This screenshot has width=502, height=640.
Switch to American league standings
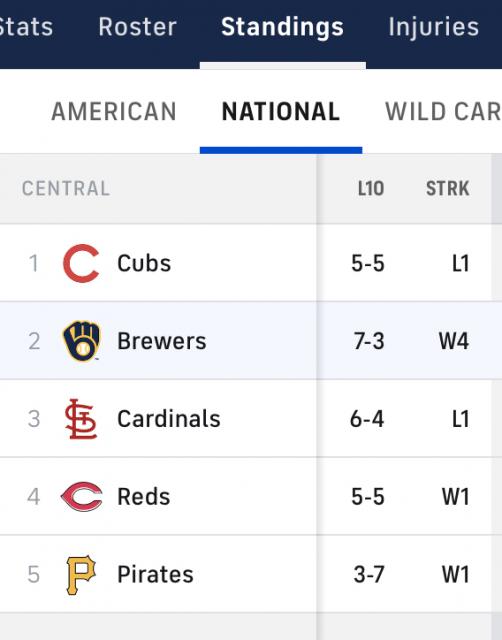pos(114,111)
